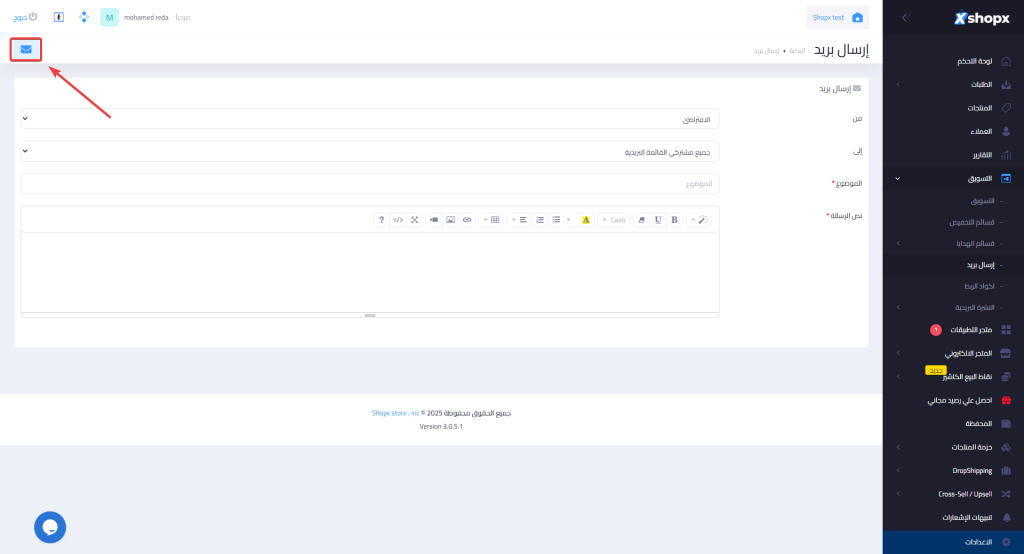Toggle the ordered numbered list in the editor

click(x=540, y=220)
